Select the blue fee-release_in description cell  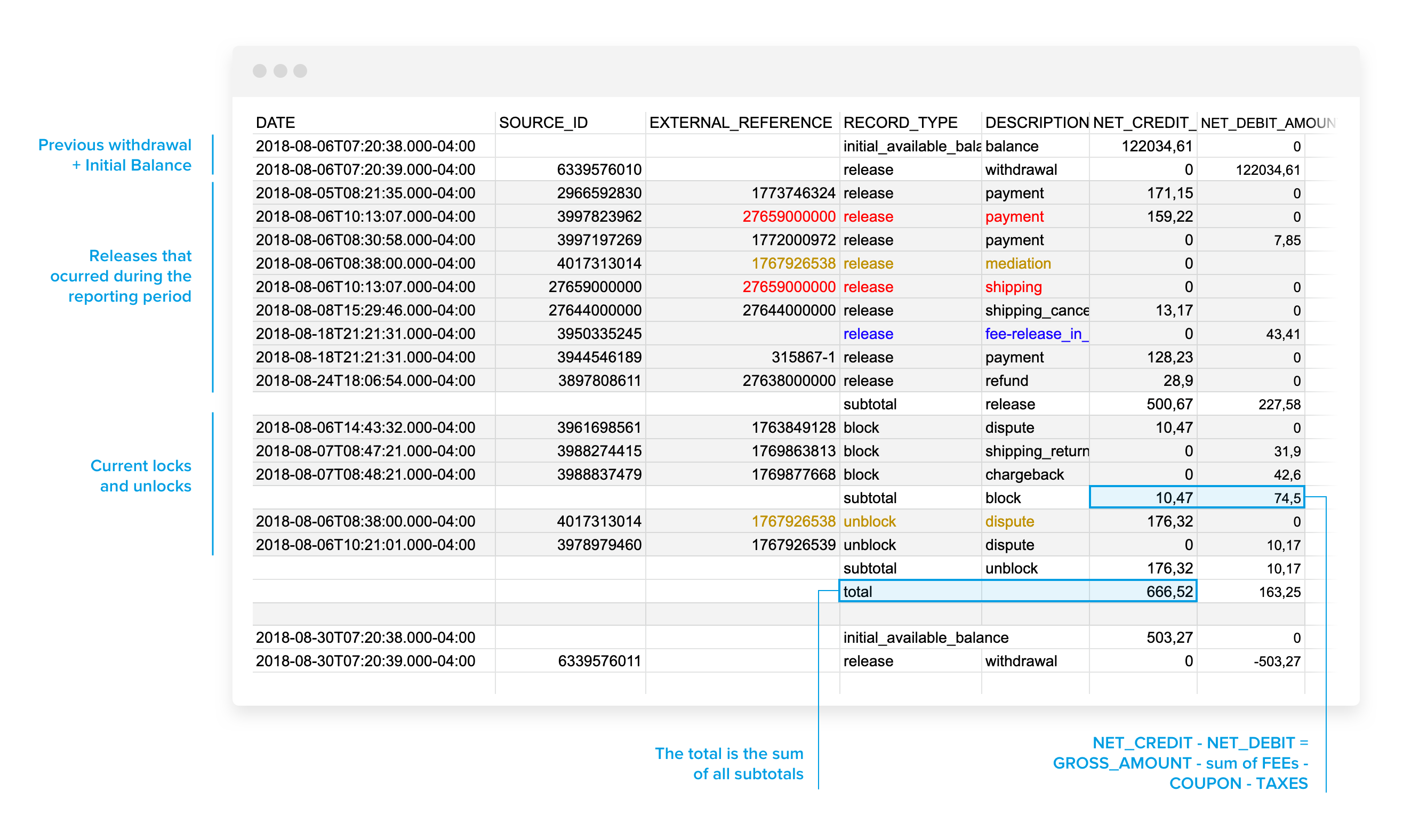click(1036, 334)
